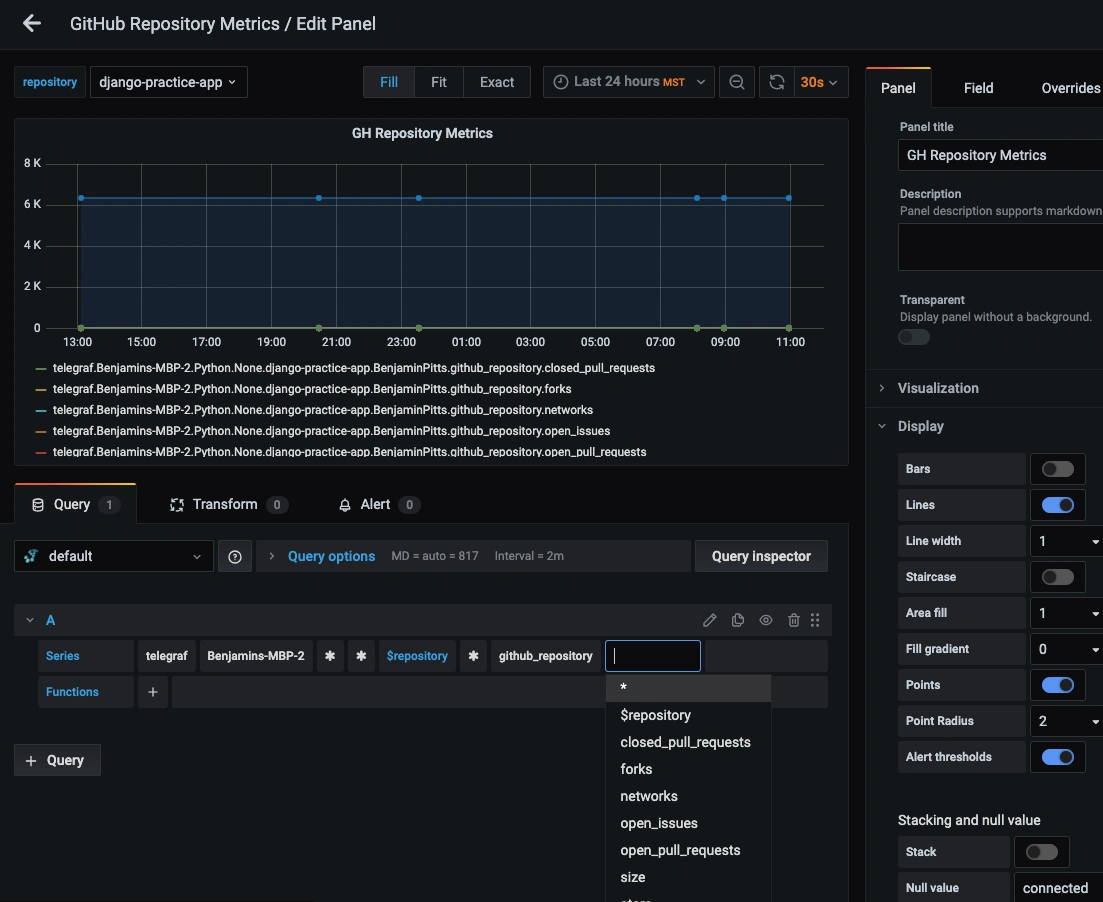Open the Last 24 hours time range picker
1103x902 pixels.
click(629, 82)
